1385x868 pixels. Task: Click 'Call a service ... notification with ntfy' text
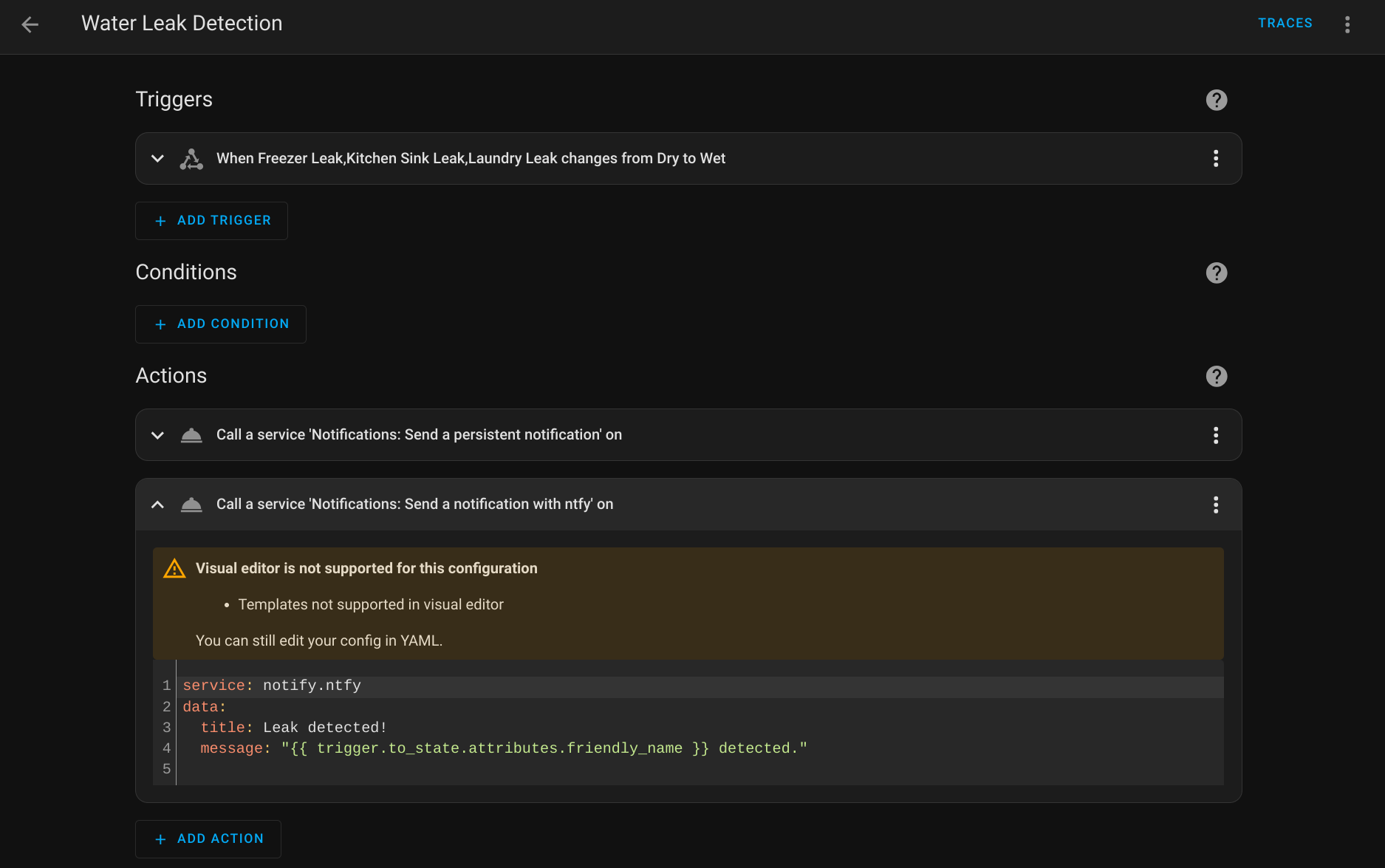(414, 504)
